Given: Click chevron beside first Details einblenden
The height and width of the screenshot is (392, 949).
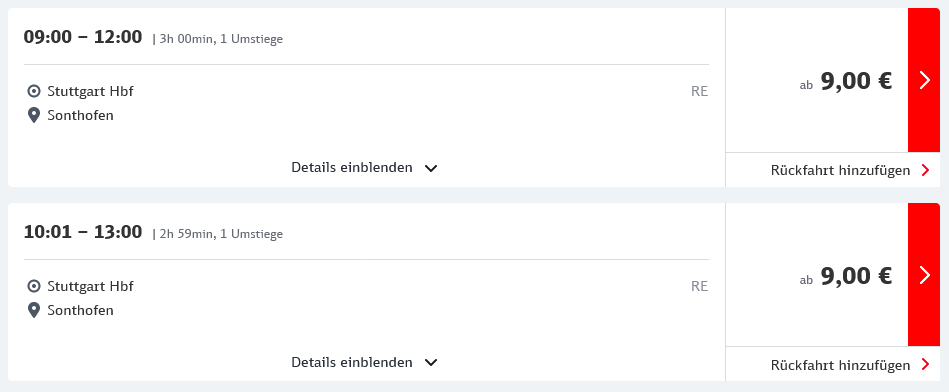Looking at the screenshot, I should (430, 168).
